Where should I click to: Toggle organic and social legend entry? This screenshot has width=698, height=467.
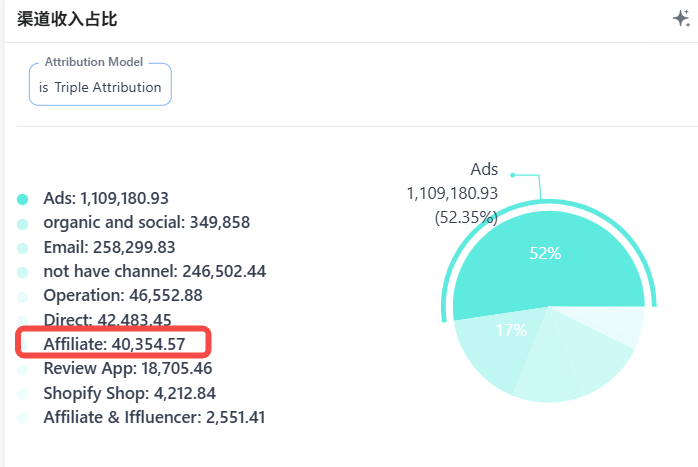point(146,222)
